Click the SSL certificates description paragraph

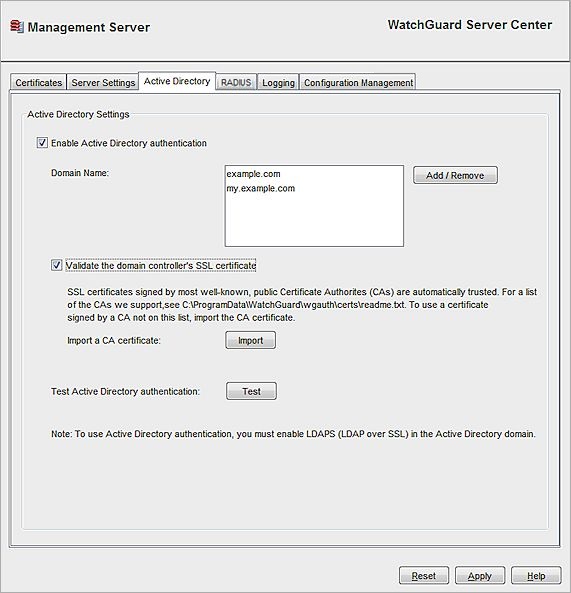point(302,305)
